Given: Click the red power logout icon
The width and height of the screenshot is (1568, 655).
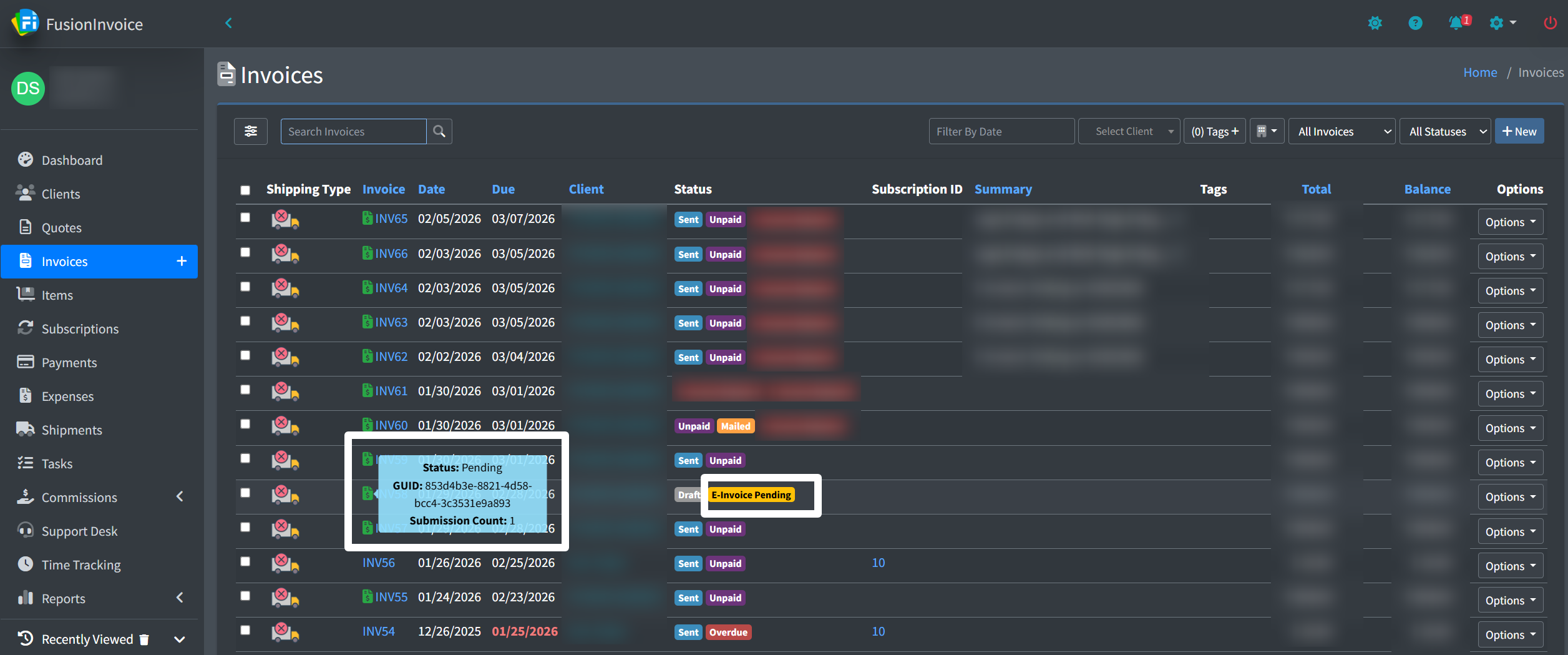Looking at the screenshot, I should 1550,23.
